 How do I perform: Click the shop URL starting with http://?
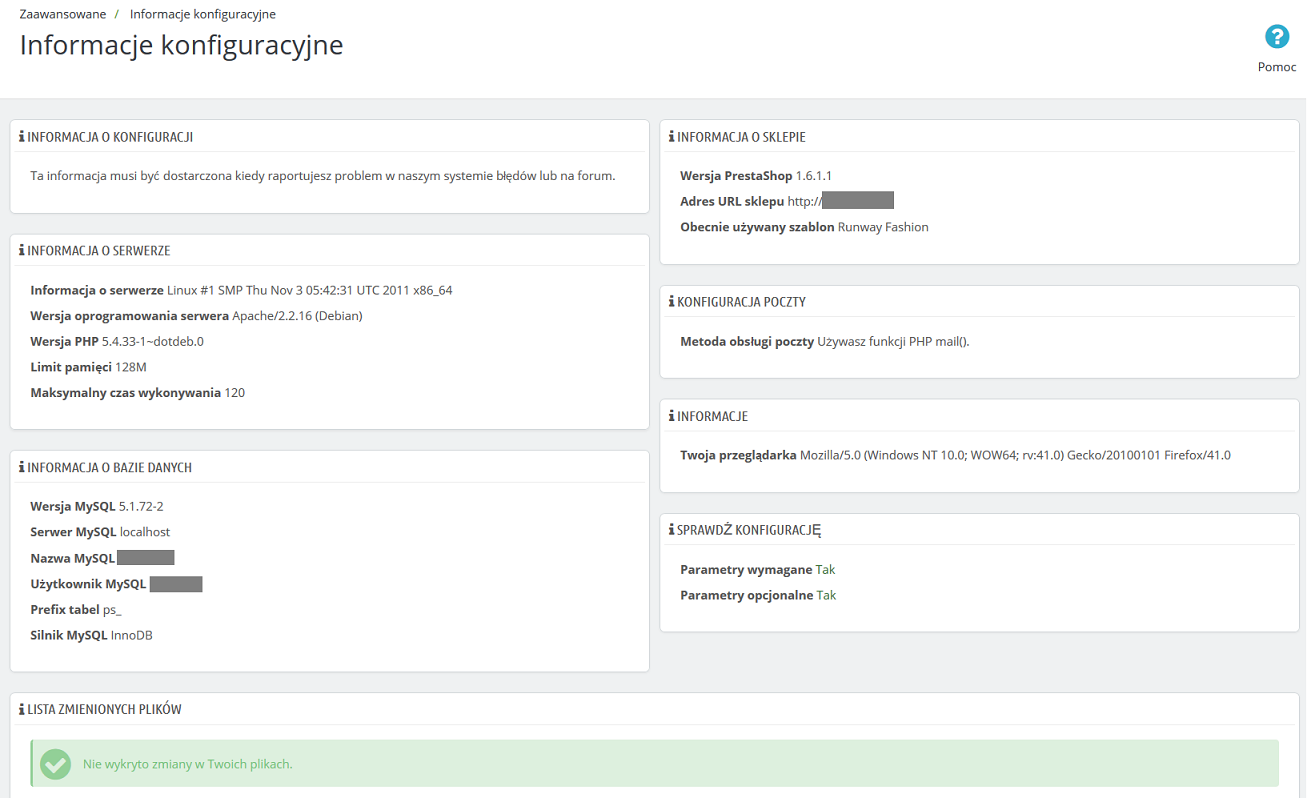pyautogui.click(x=840, y=201)
